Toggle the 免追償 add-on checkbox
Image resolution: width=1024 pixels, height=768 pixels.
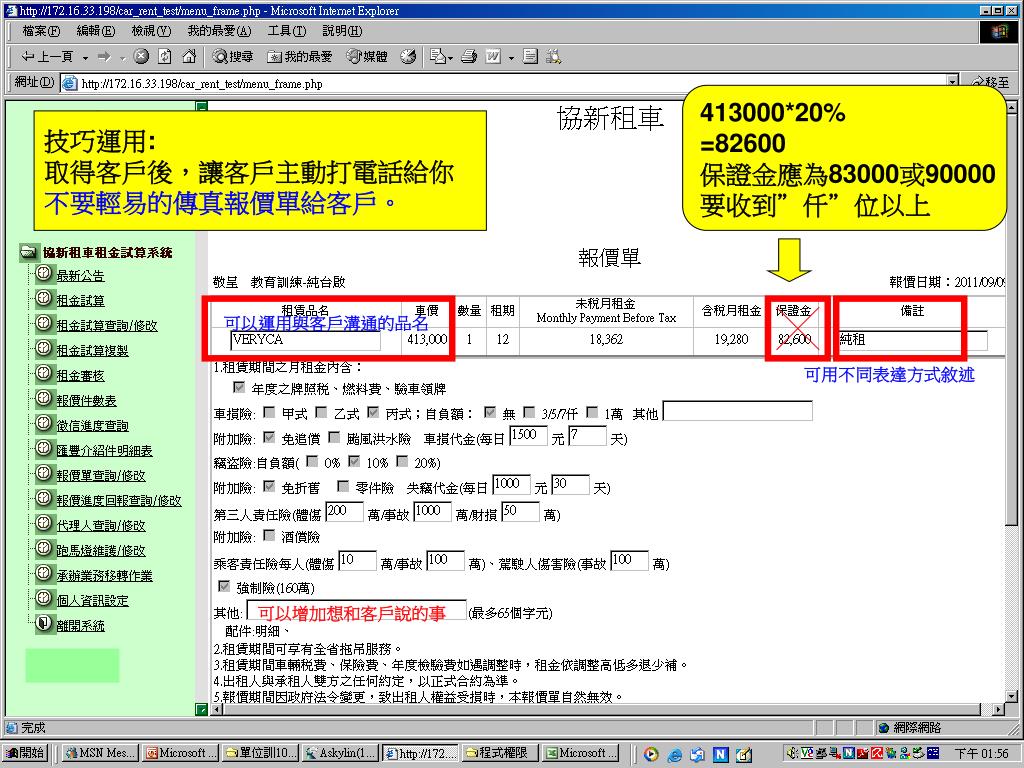click(269, 437)
